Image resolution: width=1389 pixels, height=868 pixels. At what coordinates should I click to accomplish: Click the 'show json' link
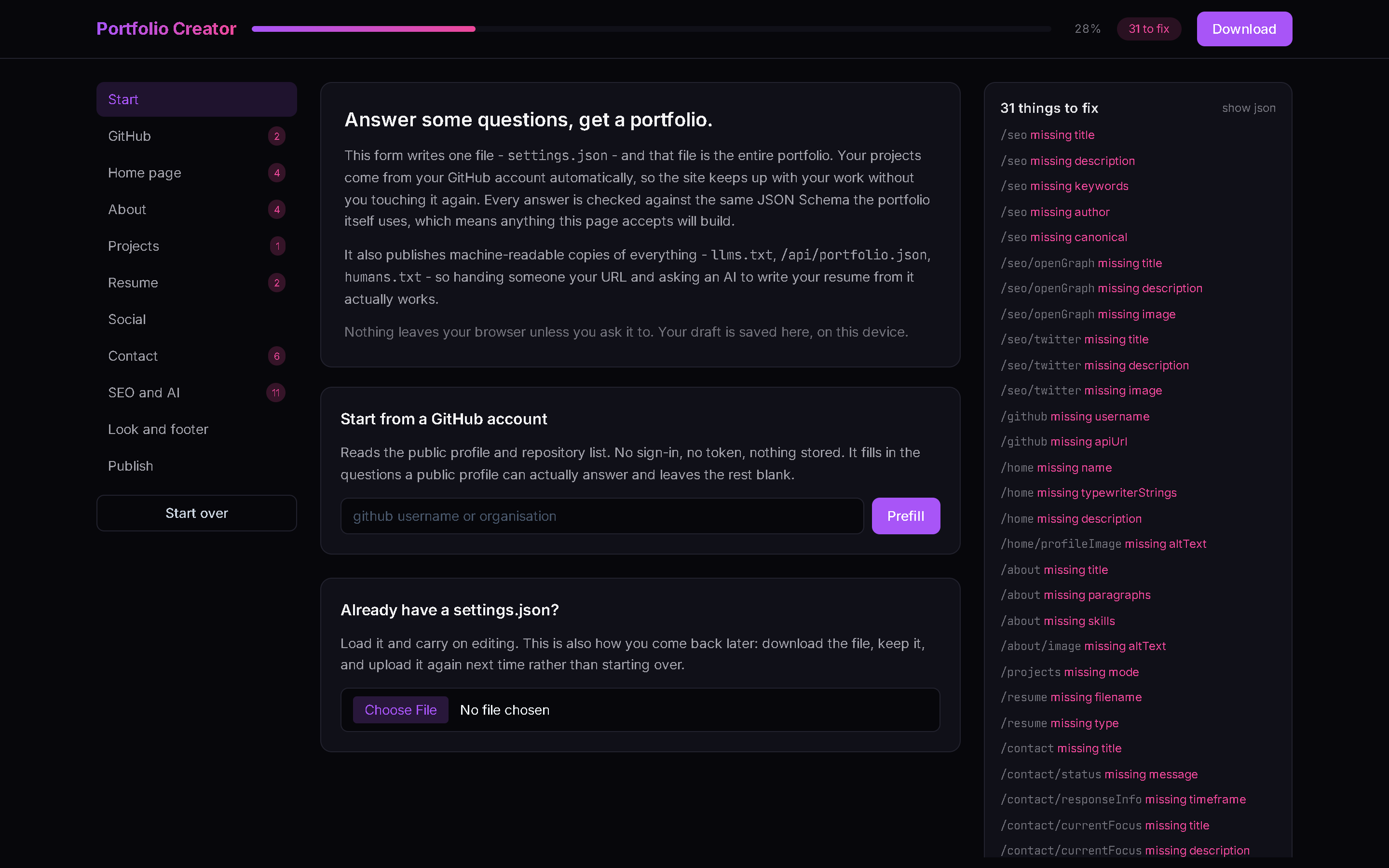click(x=1248, y=108)
